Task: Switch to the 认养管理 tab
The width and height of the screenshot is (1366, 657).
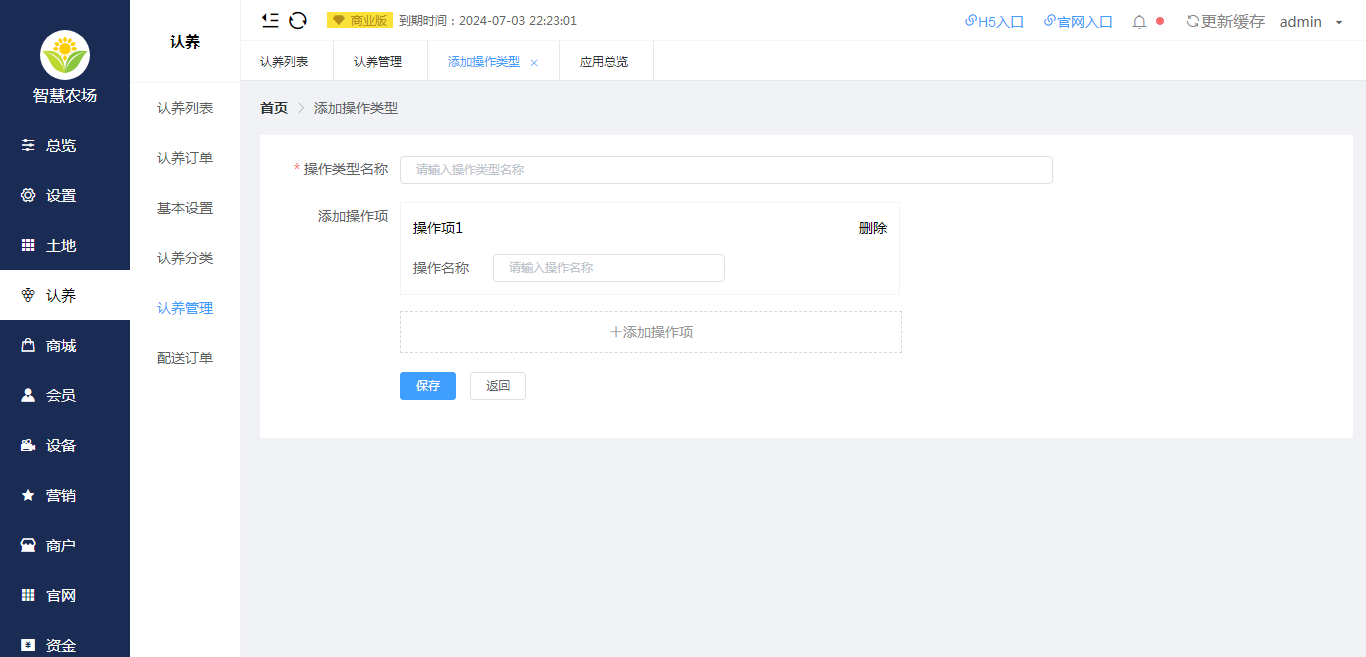Action: tap(380, 61)
